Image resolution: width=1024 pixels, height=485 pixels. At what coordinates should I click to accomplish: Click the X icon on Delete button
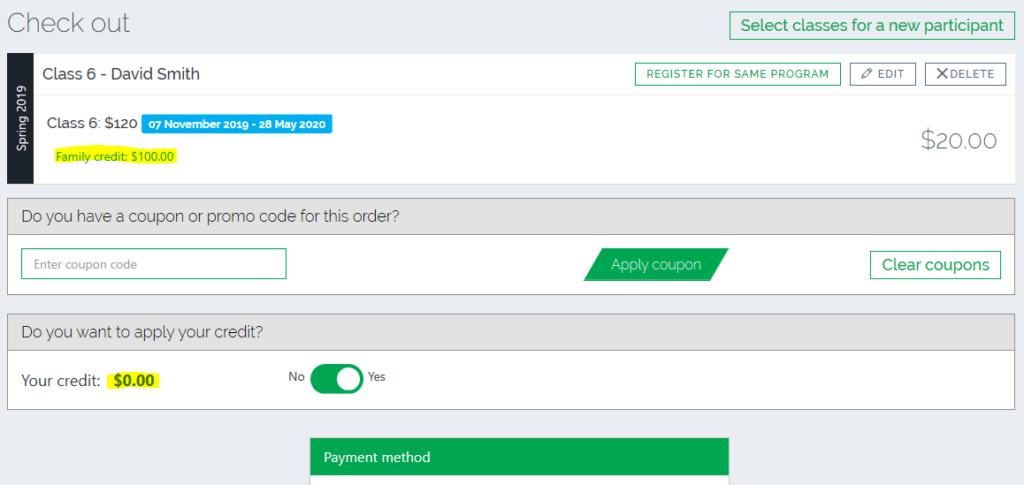(942, 74)
